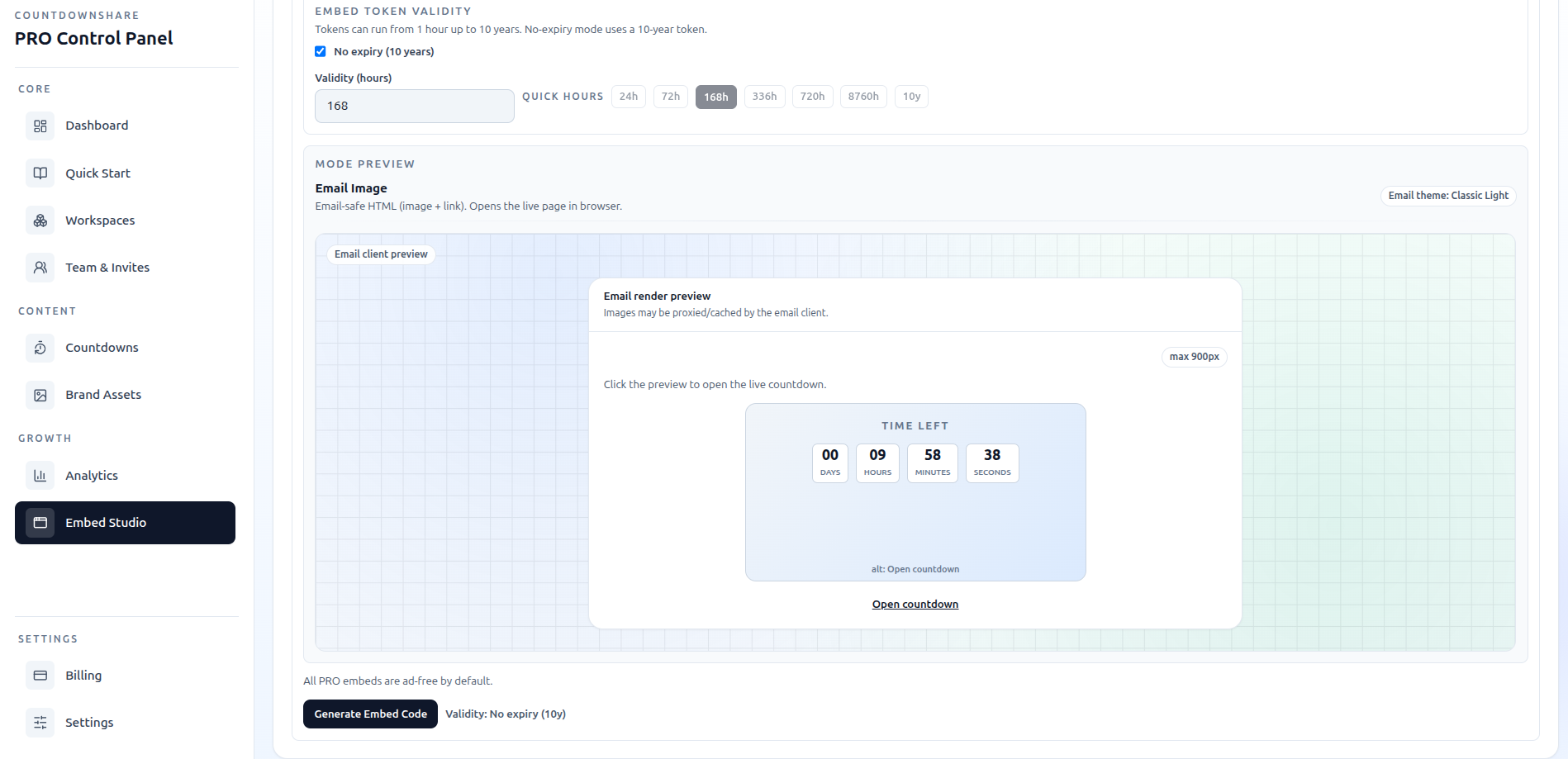The height and width of the screenshot is (759, 1568).
Task: Uncheck No expiry (10 years)
Action: point(320,51)
